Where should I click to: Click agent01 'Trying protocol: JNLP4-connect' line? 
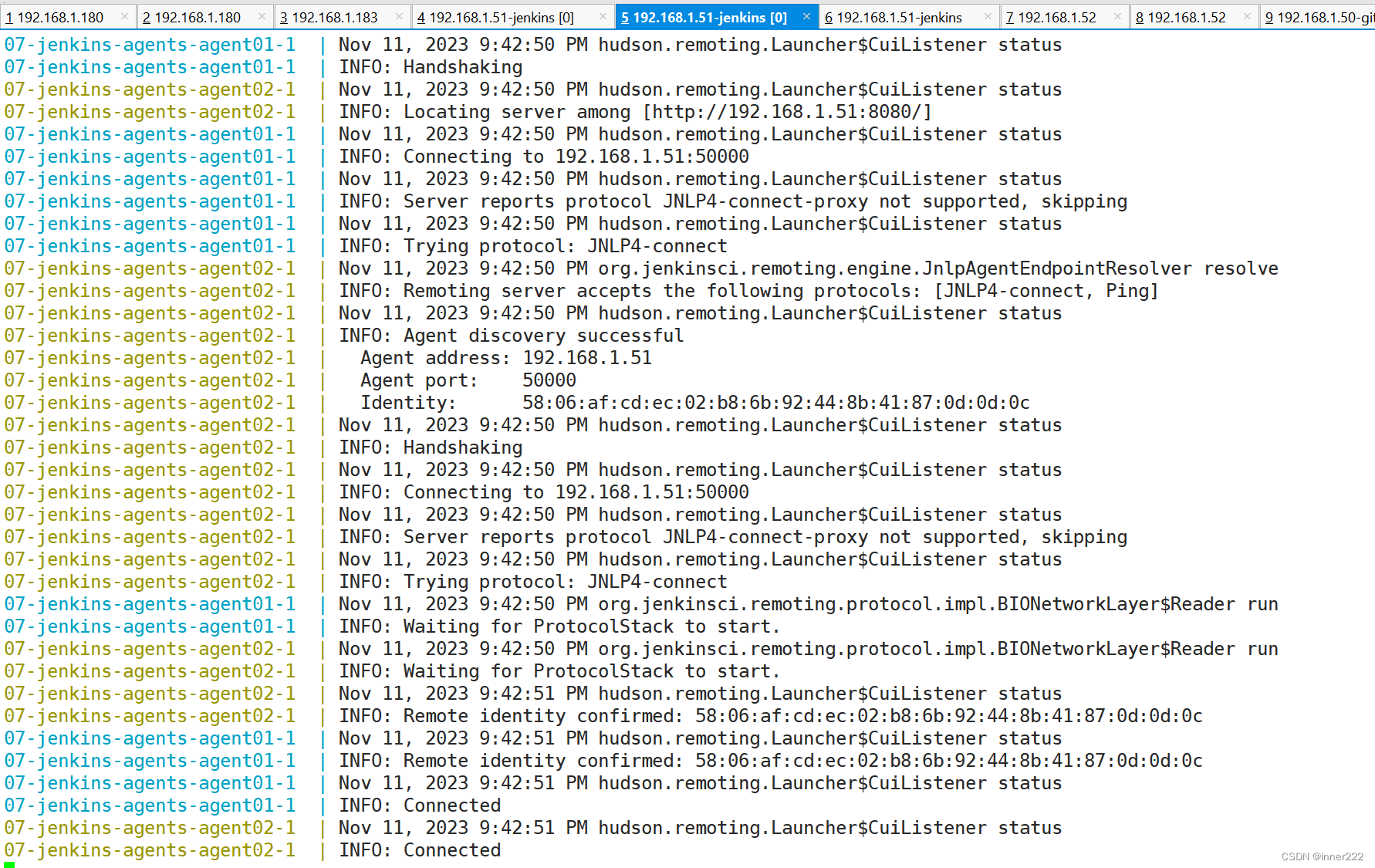click(x=366, y=246)
